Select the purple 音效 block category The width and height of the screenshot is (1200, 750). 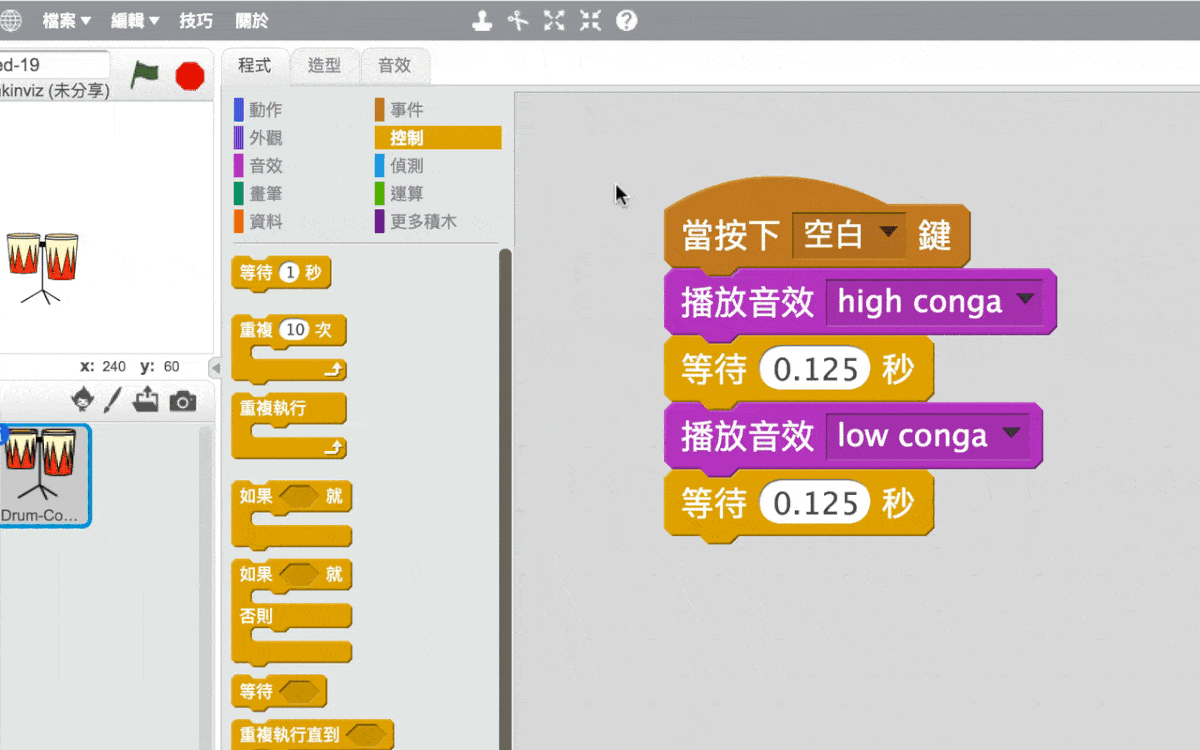265,166
